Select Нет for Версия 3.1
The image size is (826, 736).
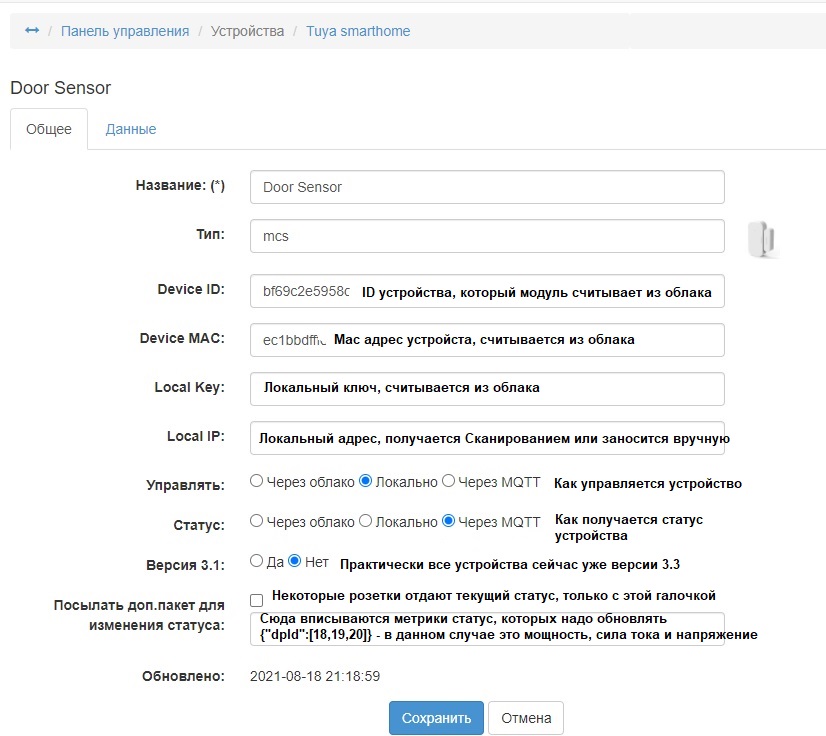coord(295,561)
